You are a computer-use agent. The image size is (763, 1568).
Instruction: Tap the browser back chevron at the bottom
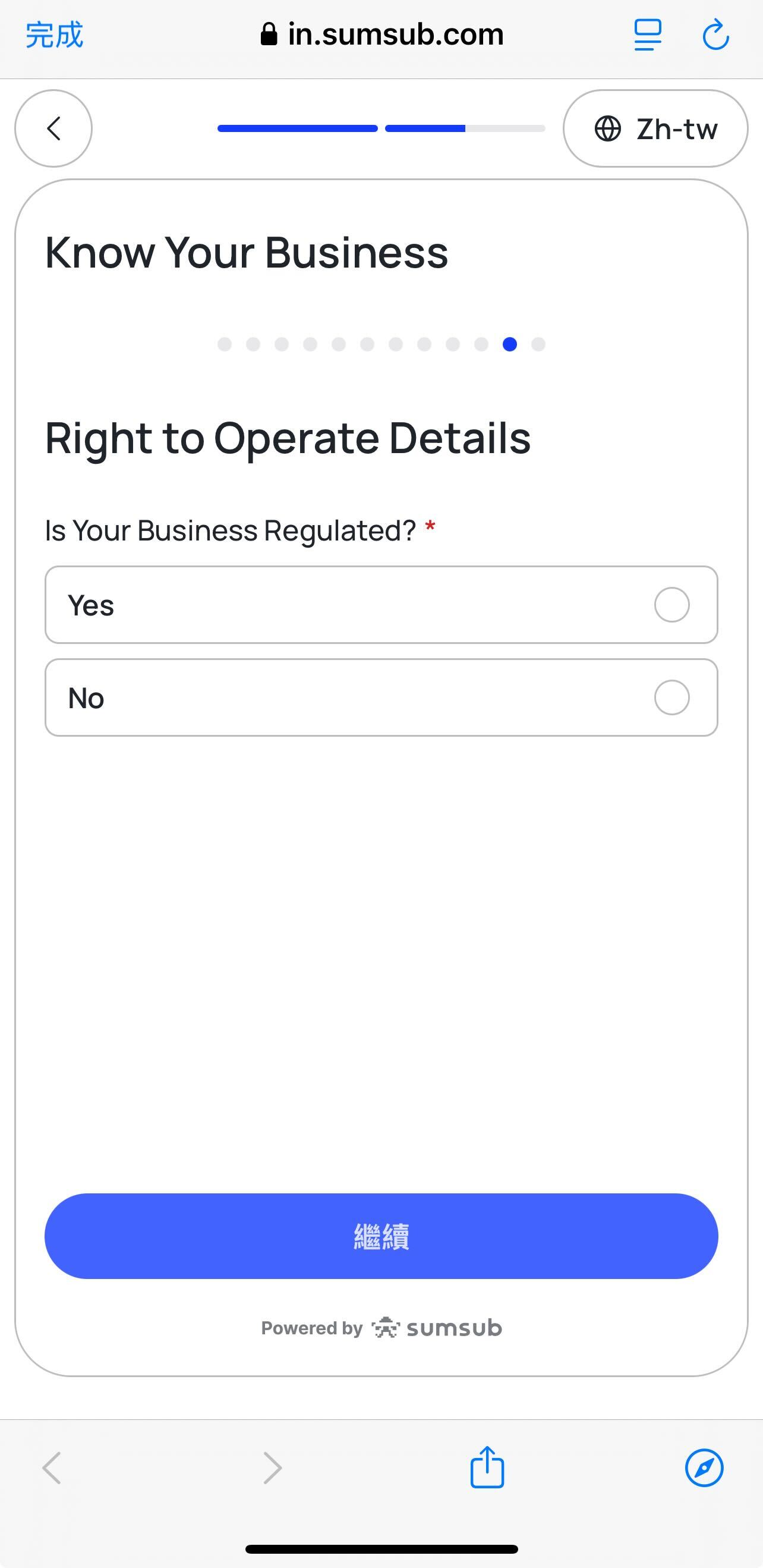[x=52, y=1468]
